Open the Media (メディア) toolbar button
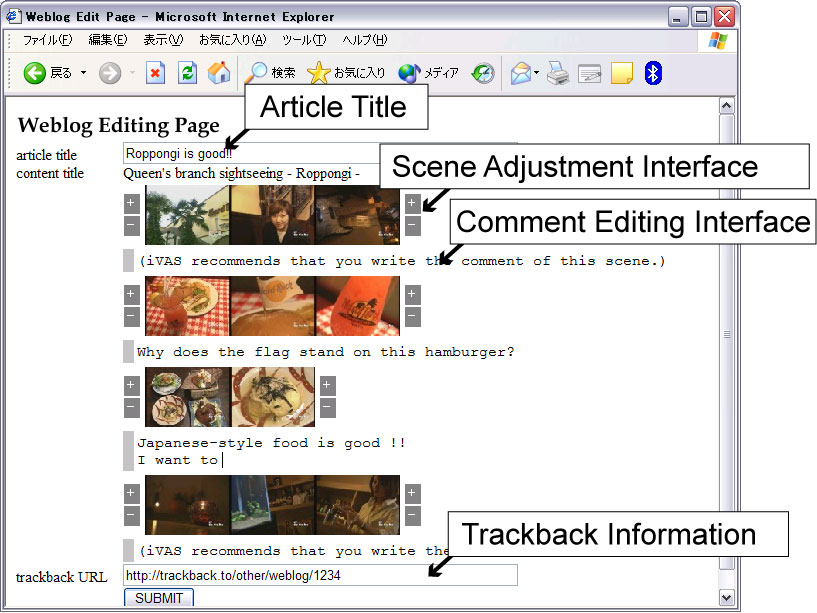This screenshot has width=817, height=613. (x=428, y=73)
